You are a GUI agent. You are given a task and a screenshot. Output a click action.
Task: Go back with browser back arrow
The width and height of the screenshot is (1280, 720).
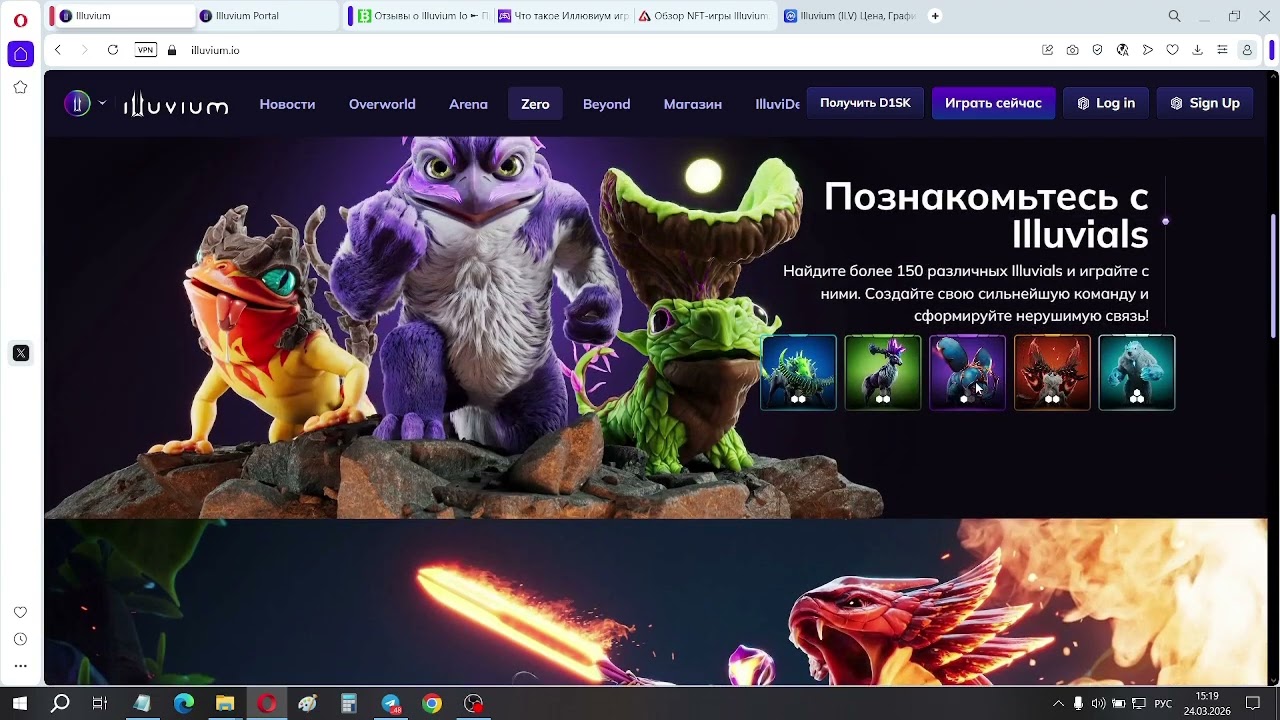(58, 50)
